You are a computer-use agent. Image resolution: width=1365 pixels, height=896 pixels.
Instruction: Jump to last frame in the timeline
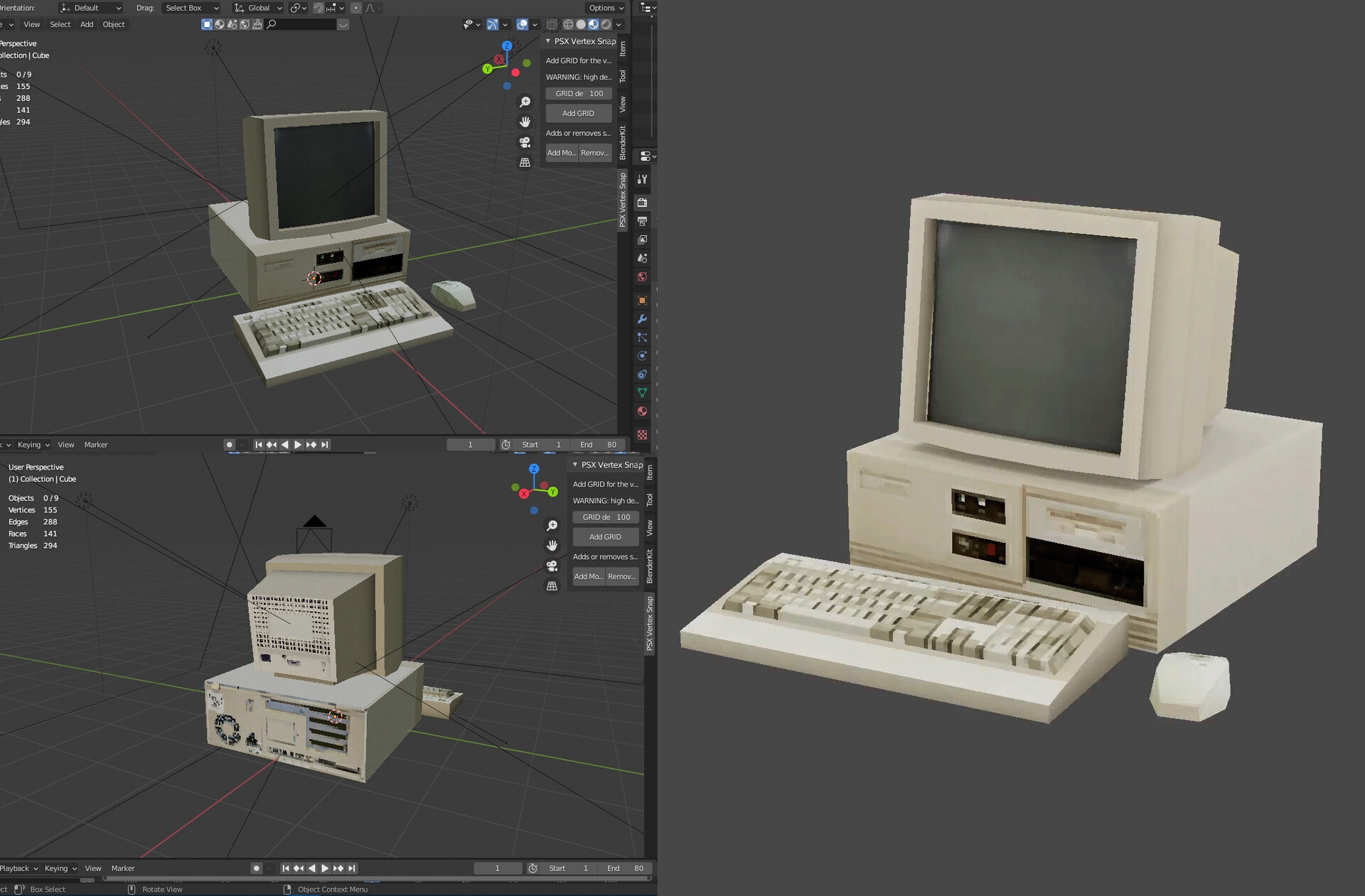tap(326, 444)
